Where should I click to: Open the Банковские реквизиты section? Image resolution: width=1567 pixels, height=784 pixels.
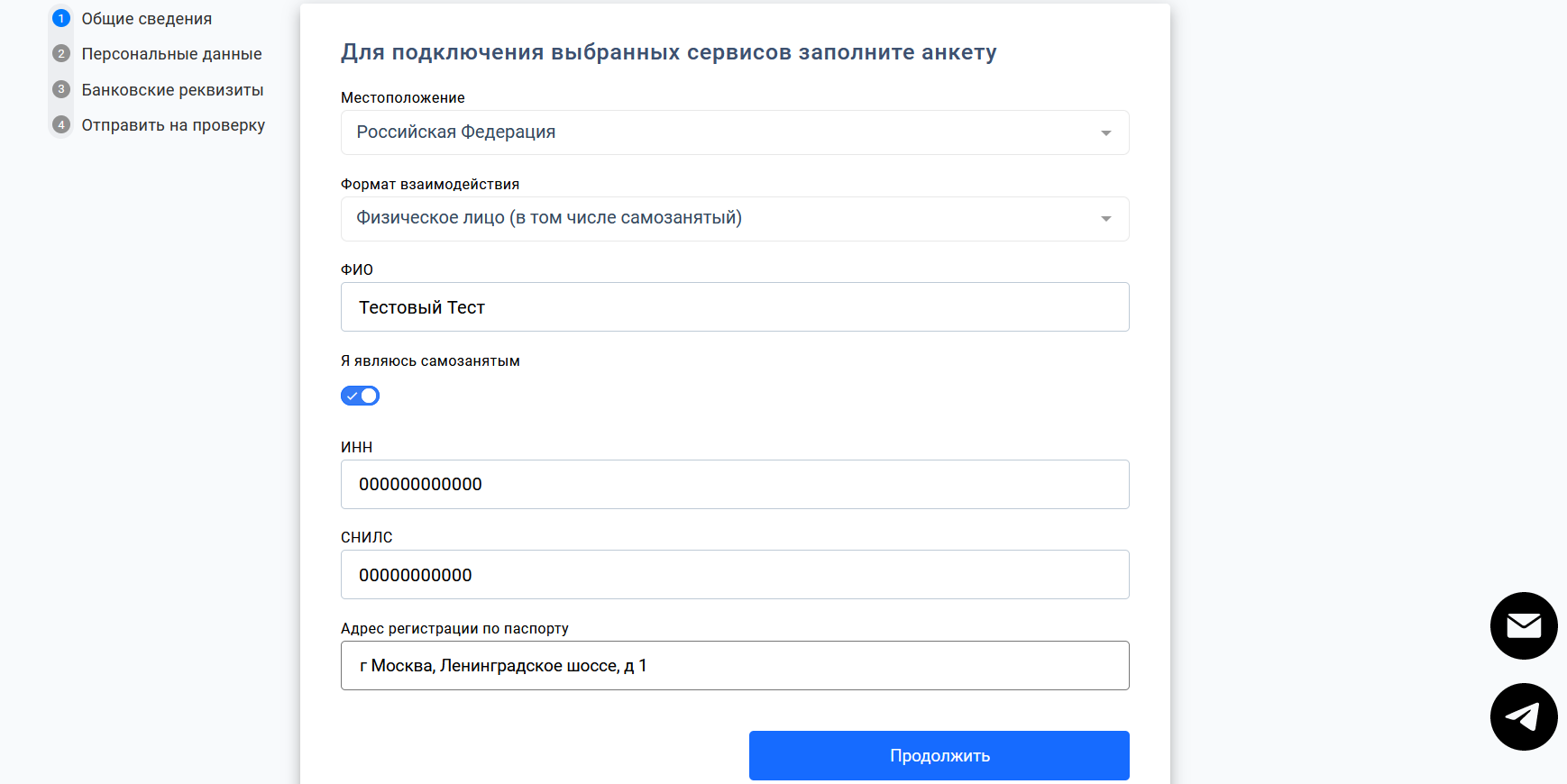pos(172,89)
